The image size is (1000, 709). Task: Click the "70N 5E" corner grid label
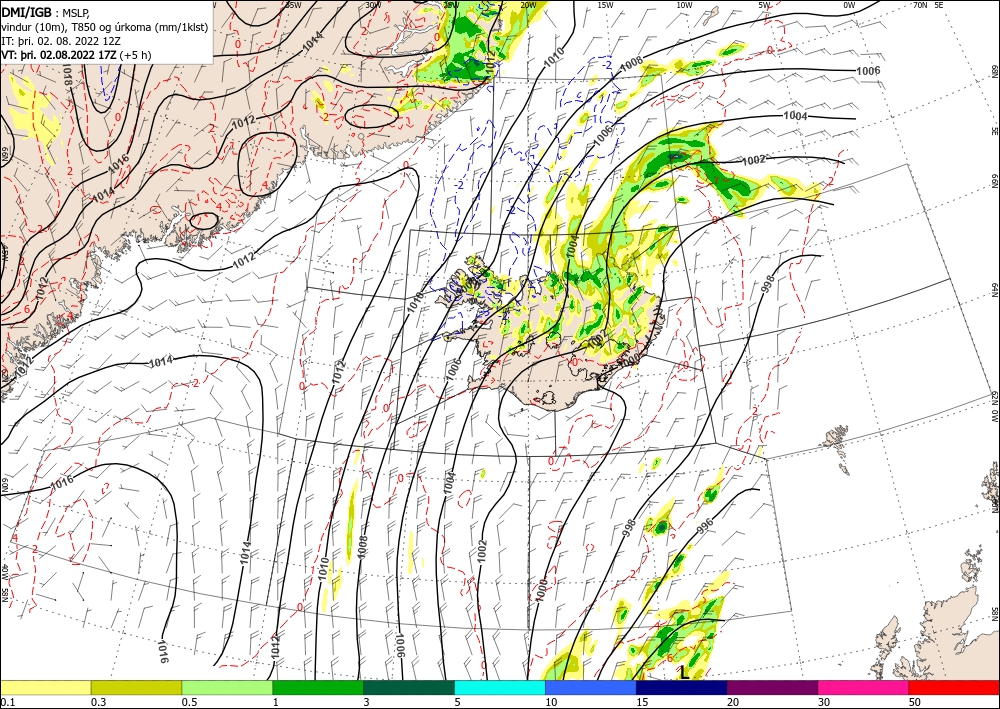[x=928, y=4]
